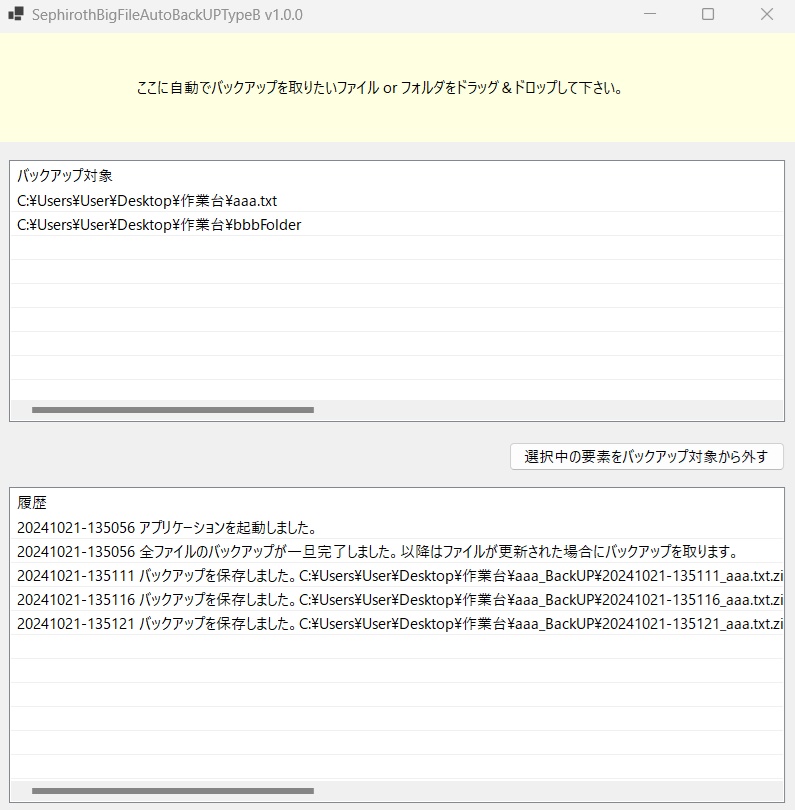
Task: Click the history list horizontal scrollbar
Action: click(x=173, y=791)
